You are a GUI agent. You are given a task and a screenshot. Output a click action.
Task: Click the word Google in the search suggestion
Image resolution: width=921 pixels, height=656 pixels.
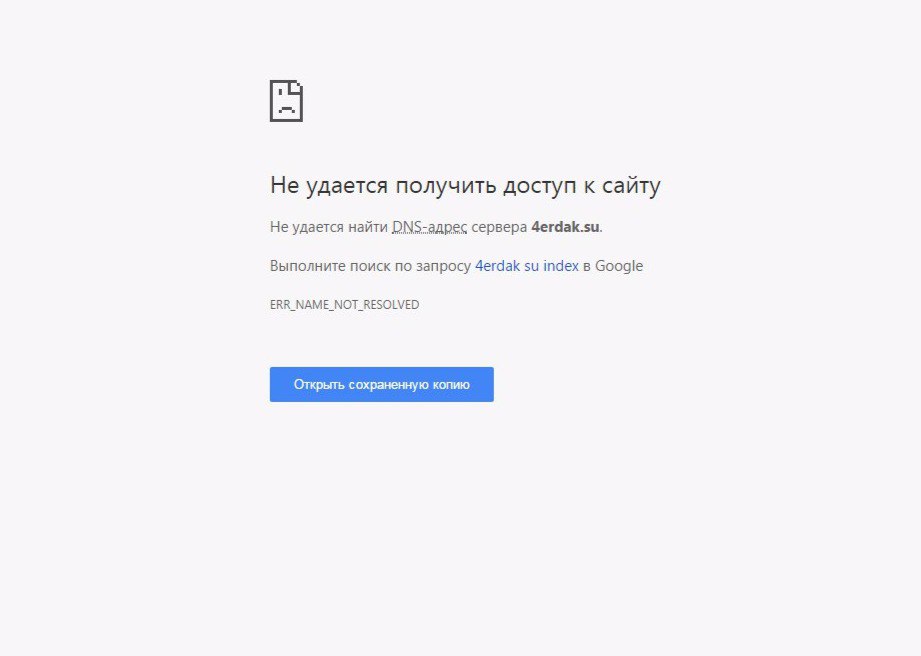click(619, 266)
